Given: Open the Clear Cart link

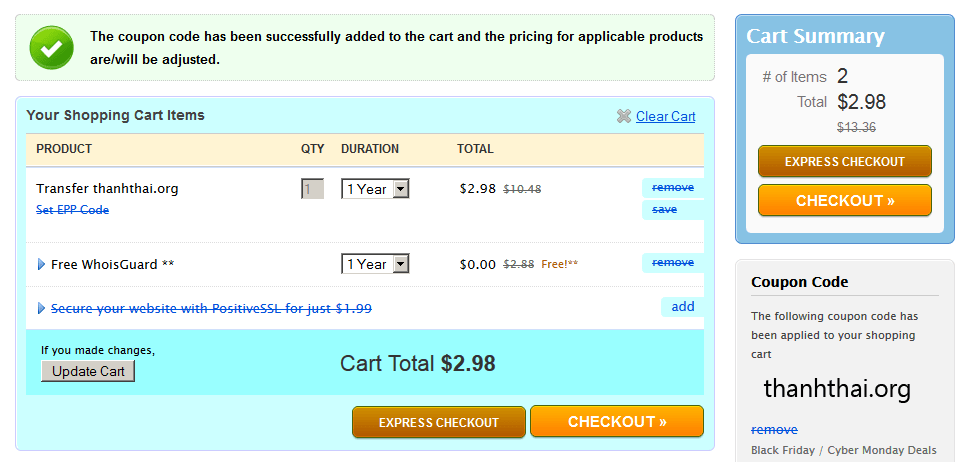Looking at the screenshot, I should tap(665, 117).
